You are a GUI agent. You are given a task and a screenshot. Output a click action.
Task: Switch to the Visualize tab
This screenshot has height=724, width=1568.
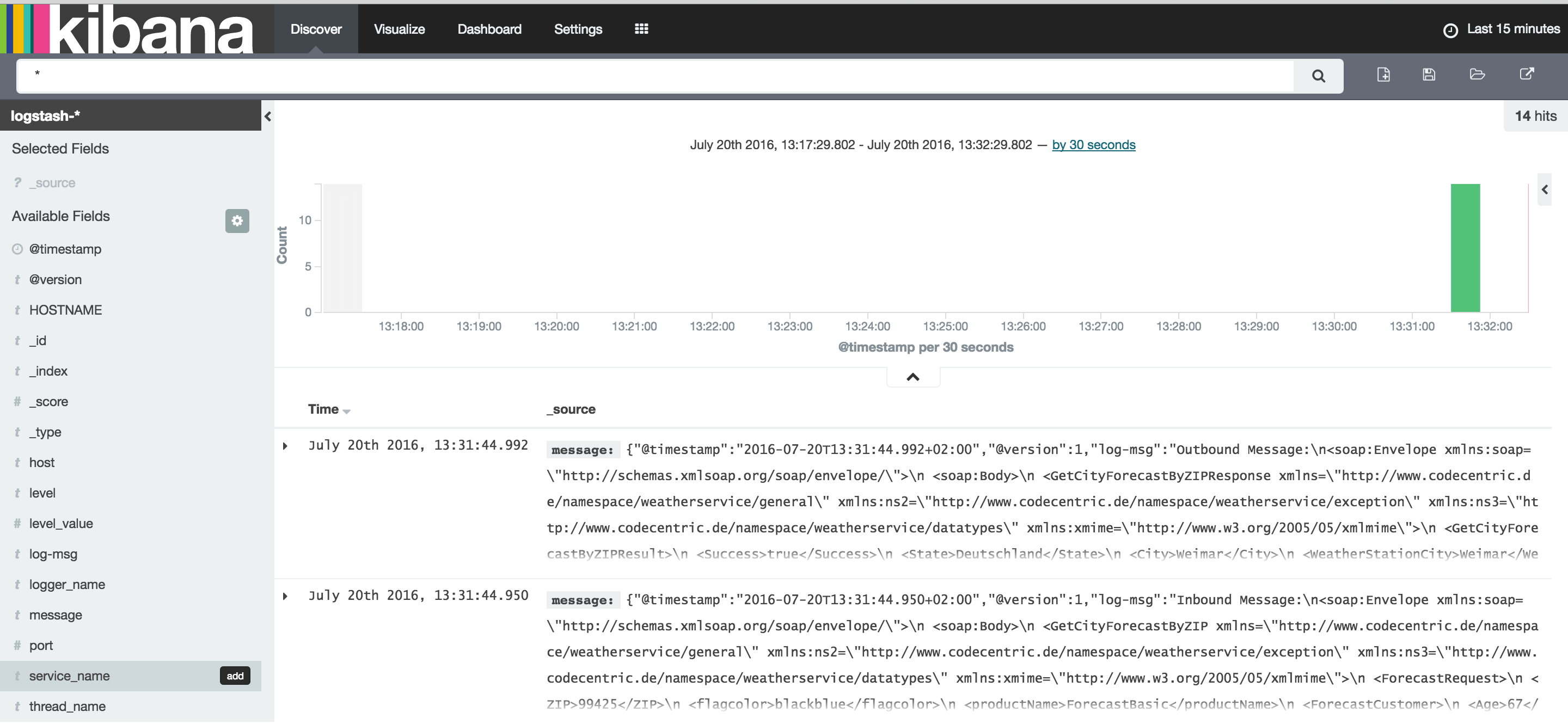point(399,29)
